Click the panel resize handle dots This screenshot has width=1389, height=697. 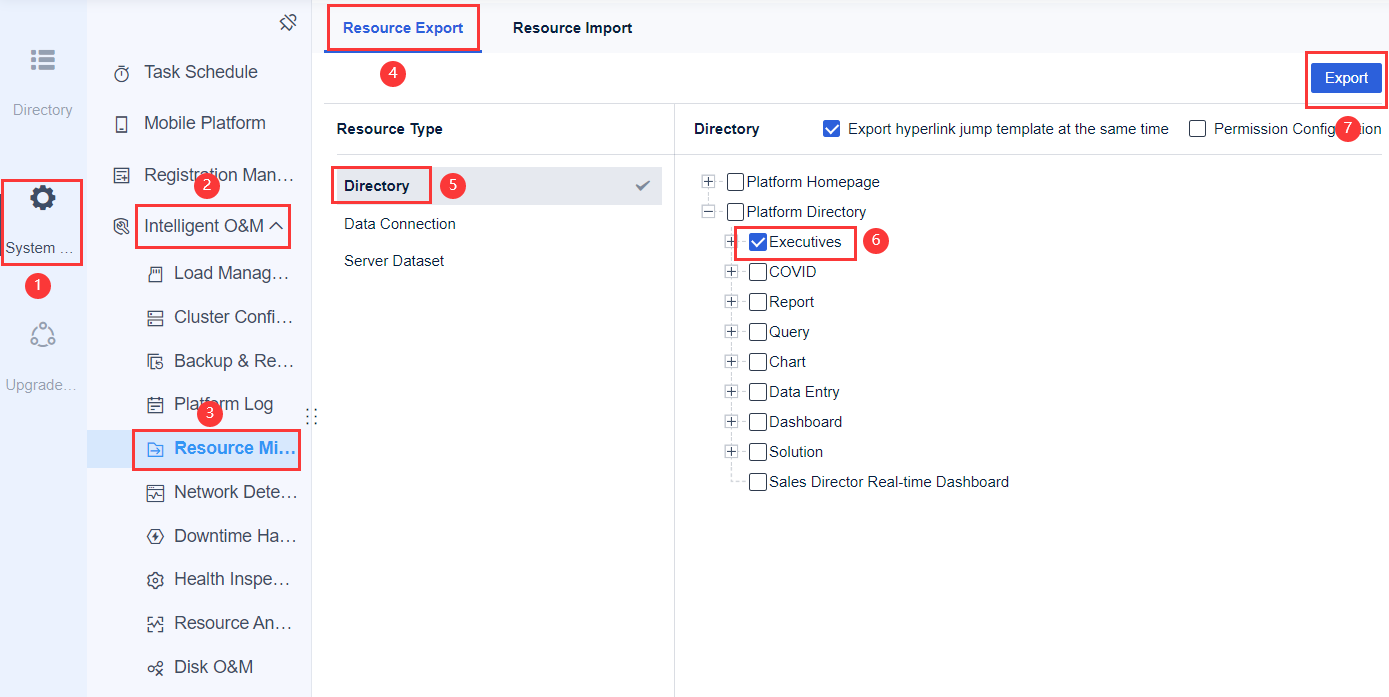pyautogui.click(x=312, y=416)
